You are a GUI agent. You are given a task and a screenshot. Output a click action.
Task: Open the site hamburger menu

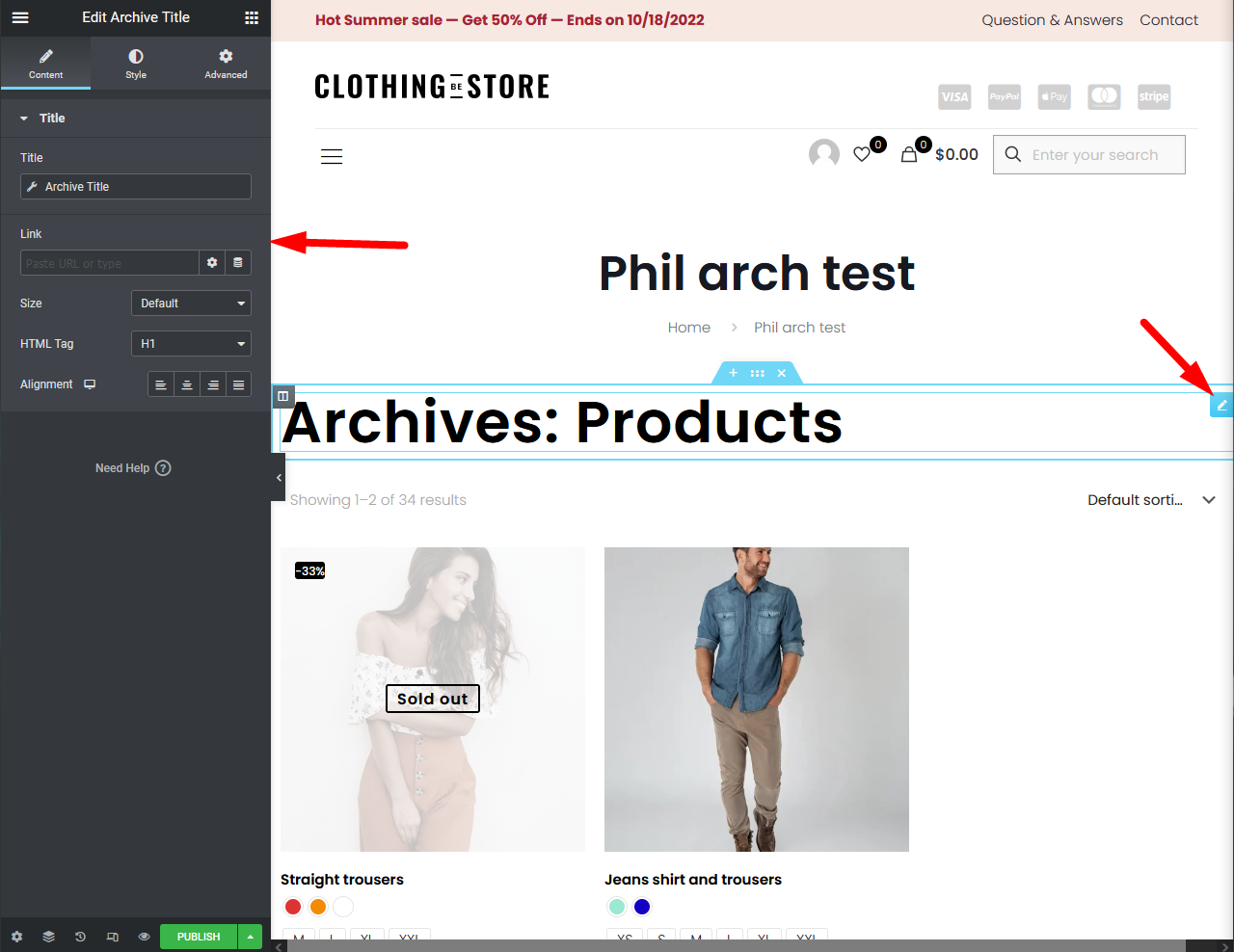click(x=332, y=156)
